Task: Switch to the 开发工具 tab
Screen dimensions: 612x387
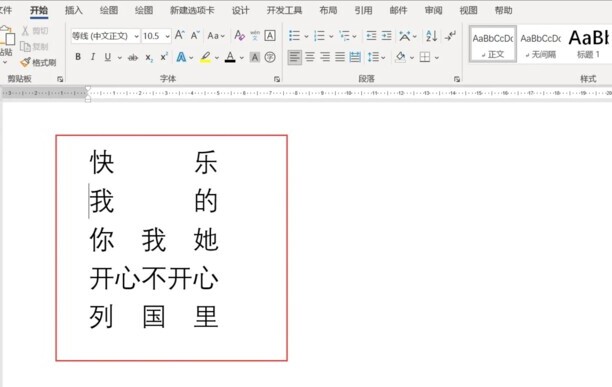Action: click(284, 10)
